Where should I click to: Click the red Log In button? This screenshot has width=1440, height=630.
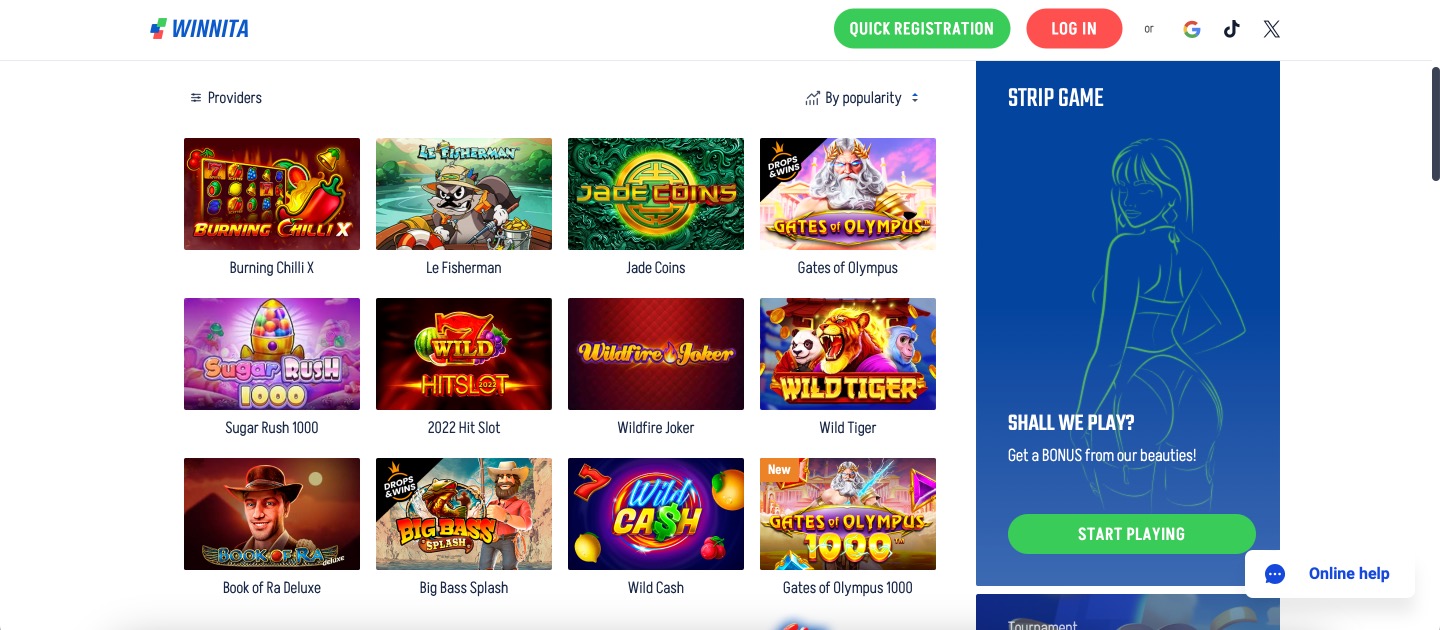click(1074, 29)
